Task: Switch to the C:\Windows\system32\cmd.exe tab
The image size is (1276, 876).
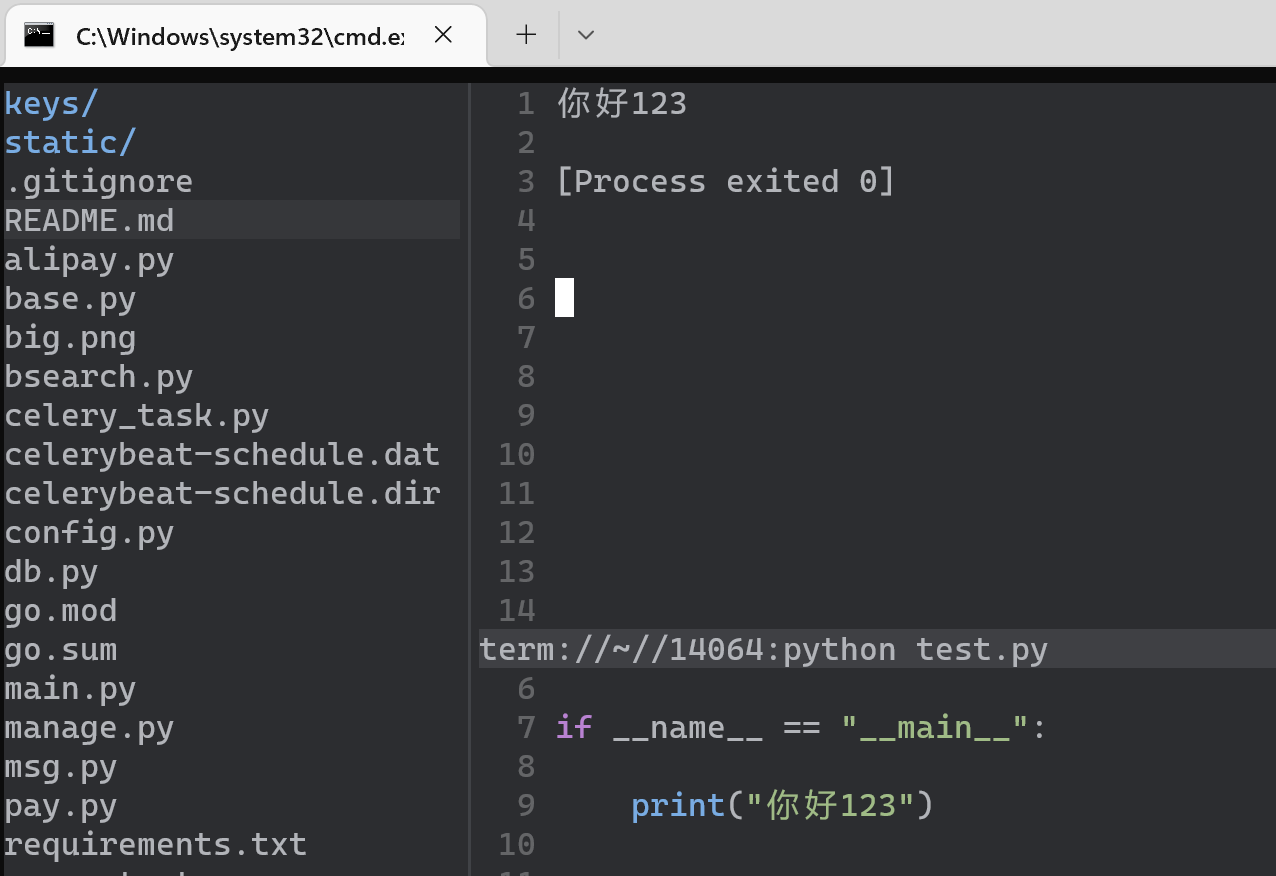Action: (240, 35)
